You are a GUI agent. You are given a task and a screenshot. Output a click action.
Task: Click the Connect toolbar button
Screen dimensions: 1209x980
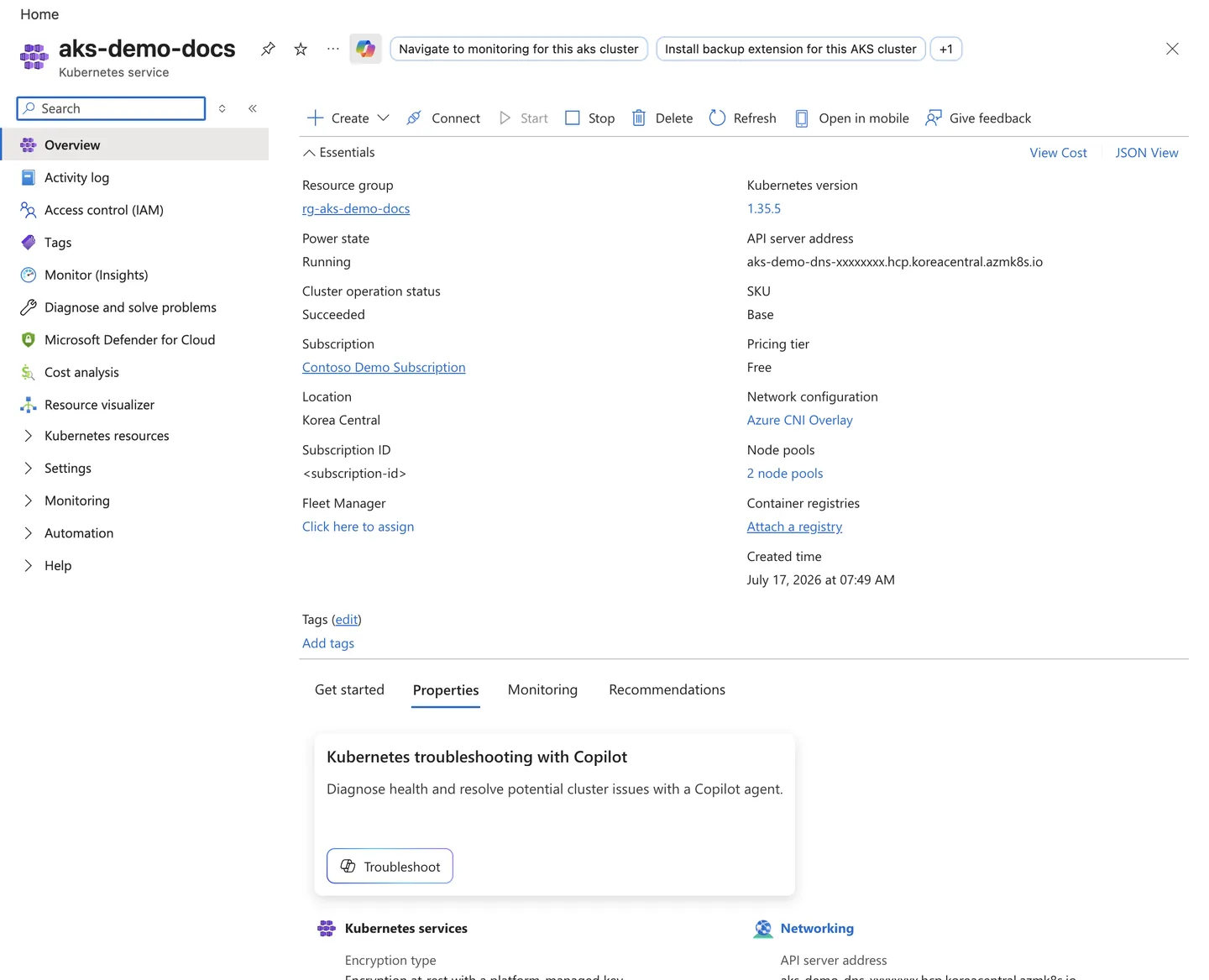point(443,118)
